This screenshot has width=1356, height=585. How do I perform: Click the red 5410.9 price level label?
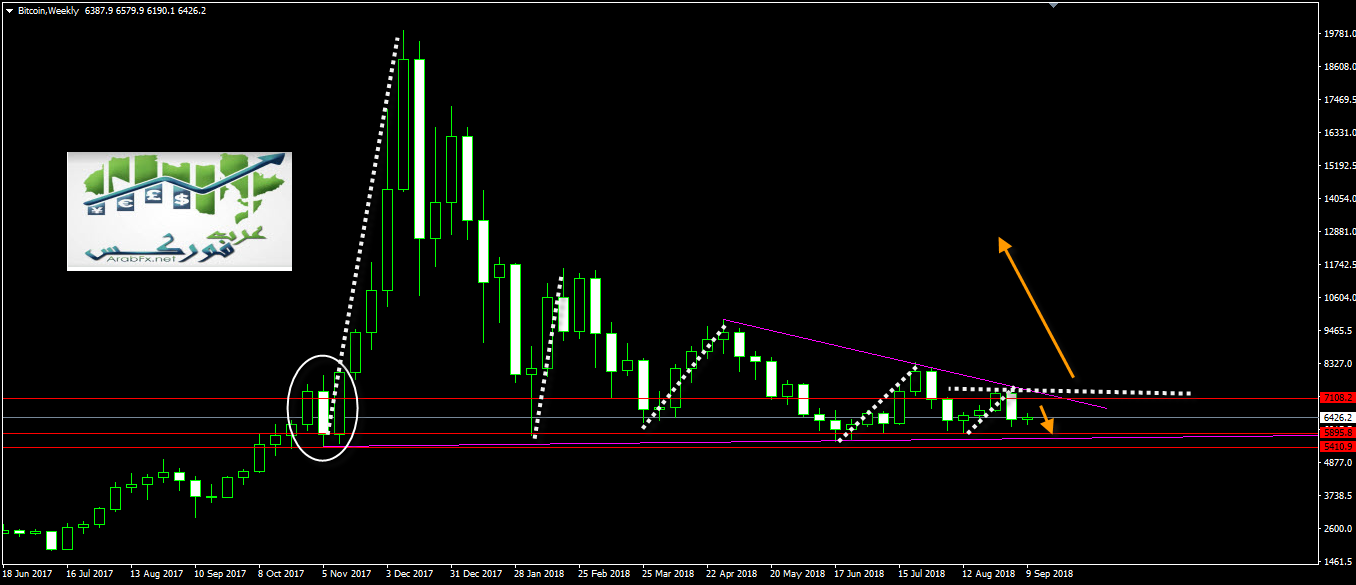(x=1337, y=446)
